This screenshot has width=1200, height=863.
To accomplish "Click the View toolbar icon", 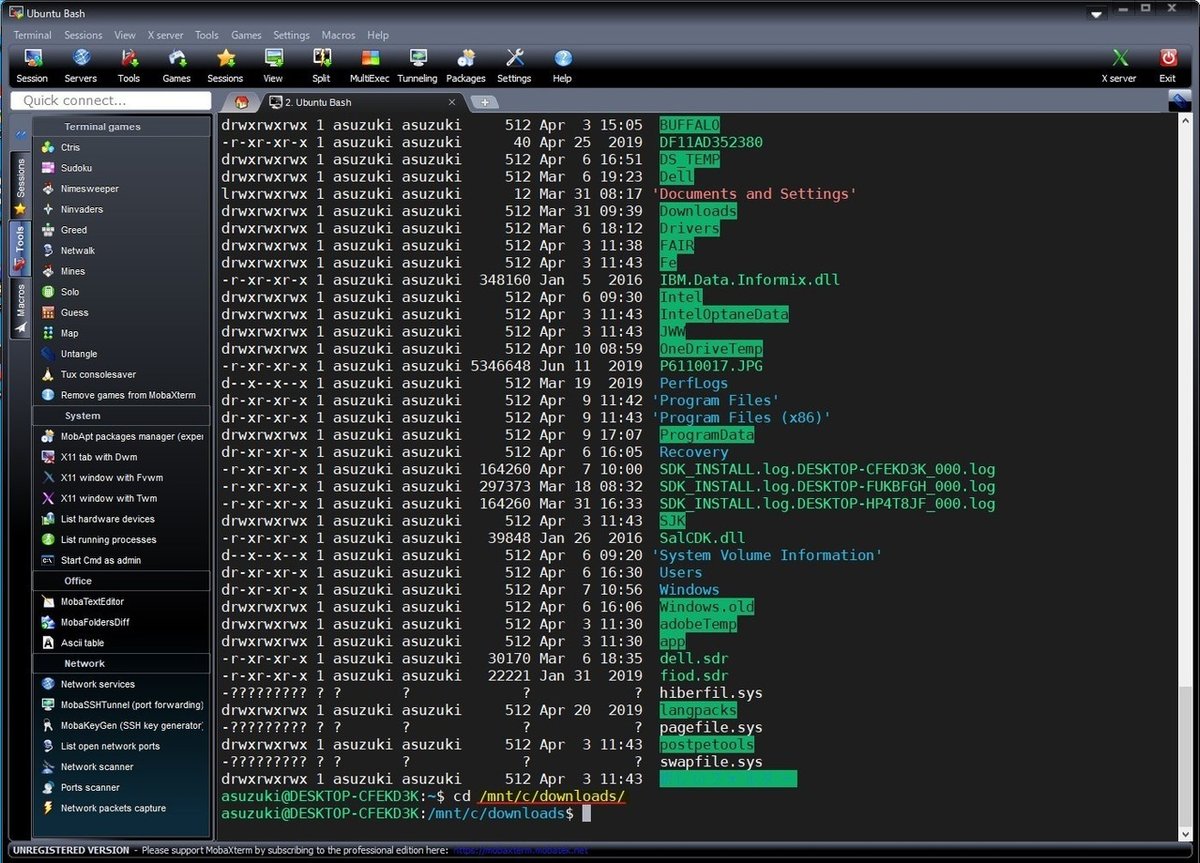I will pyautogui.click(x=273, y=67).
